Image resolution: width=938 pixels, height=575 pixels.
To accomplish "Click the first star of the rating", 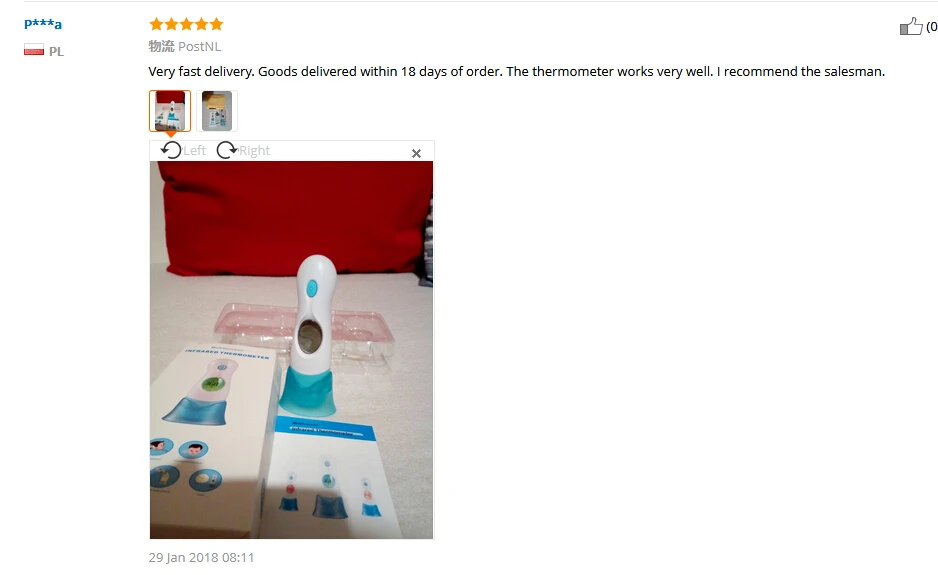I will click(x=156, y=24).
